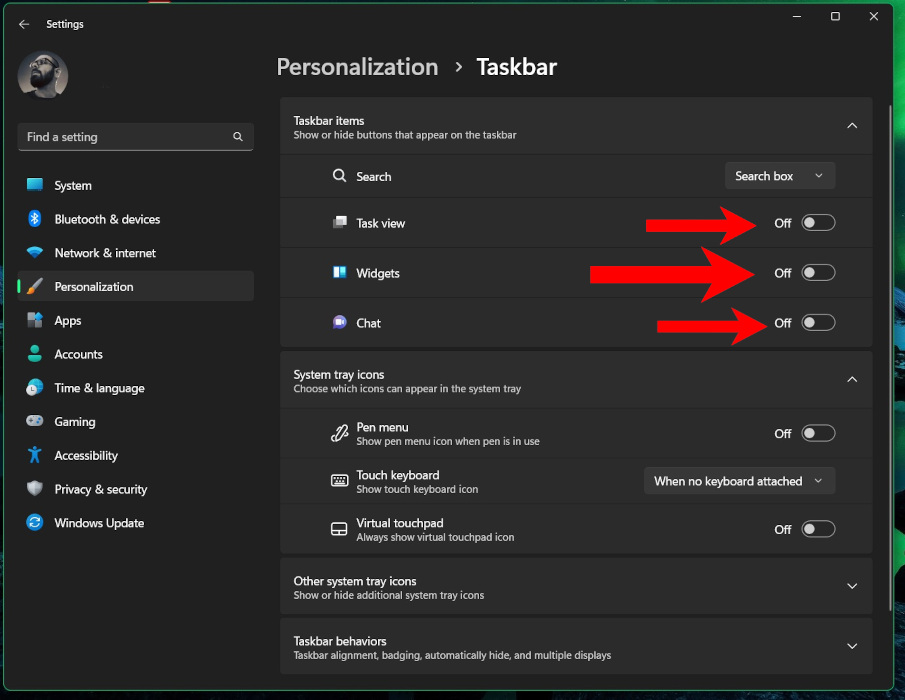The height and width of the screenshot is (700, 905).
Task: Click the Widgets icon in Taskbar items
Action: tap(339, 273)
